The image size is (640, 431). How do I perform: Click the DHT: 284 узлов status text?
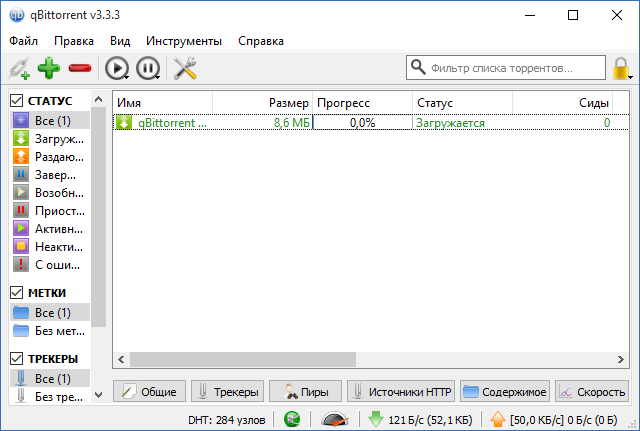[x=227, y=420]
